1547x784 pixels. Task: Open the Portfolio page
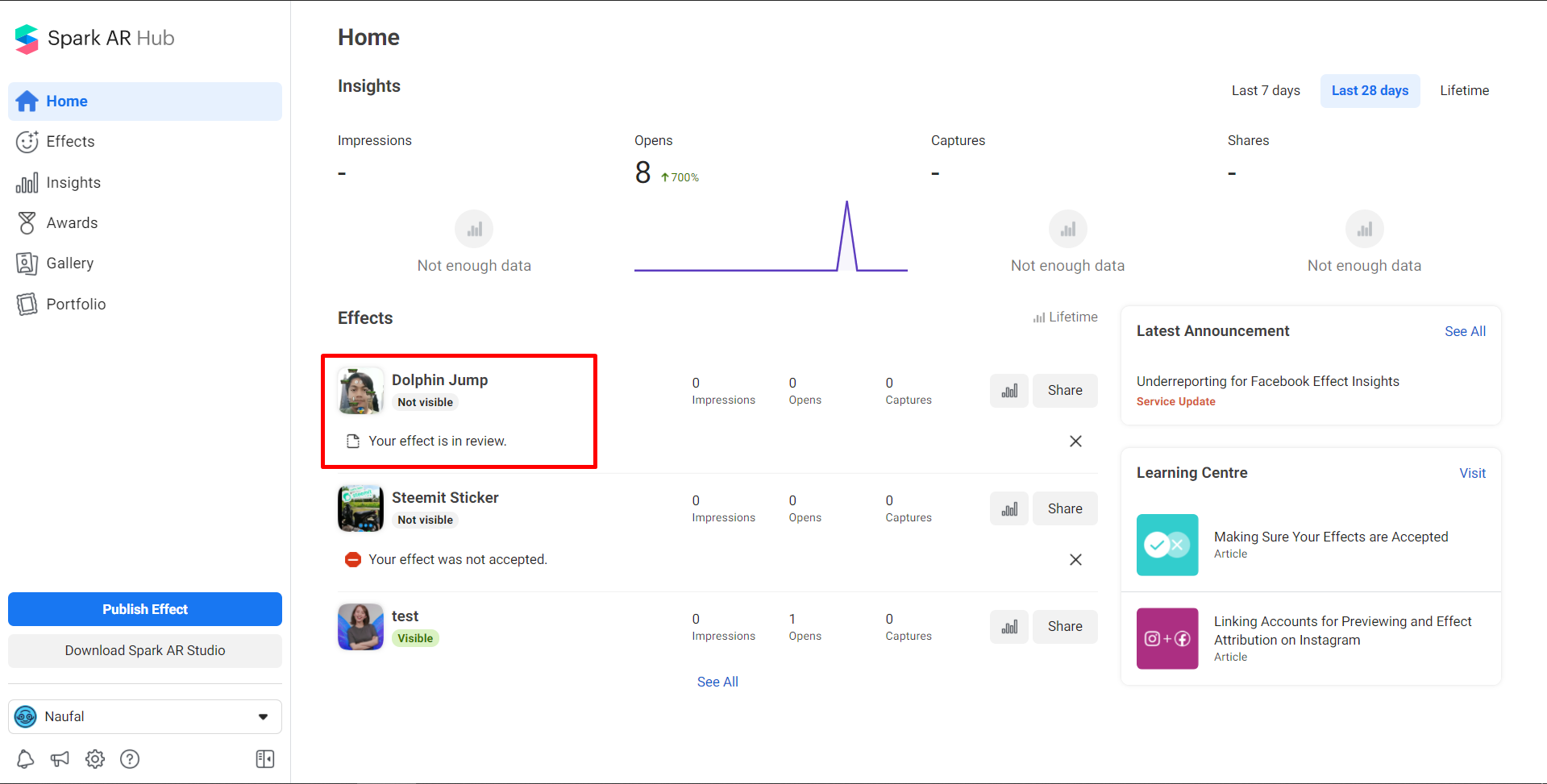[145, 305]
